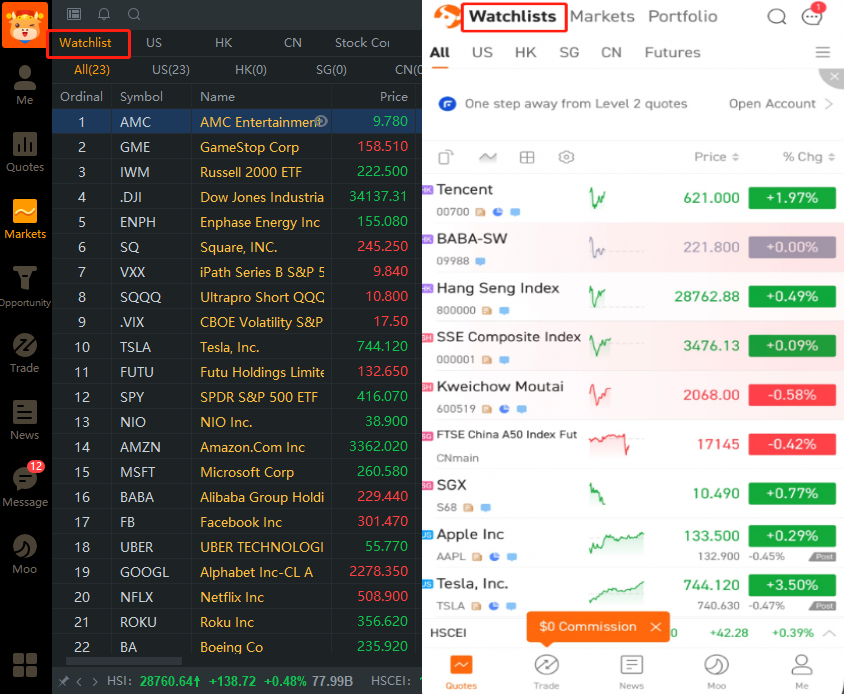Toggle the eye icon on AMC row

pyautogui.click(x=321, y=121)
